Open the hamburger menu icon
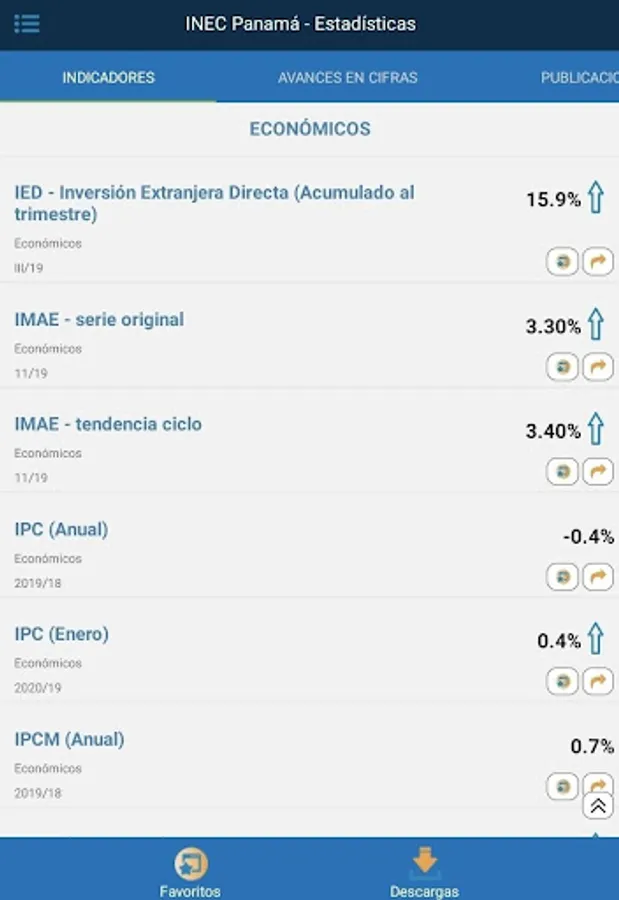Image resolution: width=619 pixels, height=900 pixels. (27, 23)
